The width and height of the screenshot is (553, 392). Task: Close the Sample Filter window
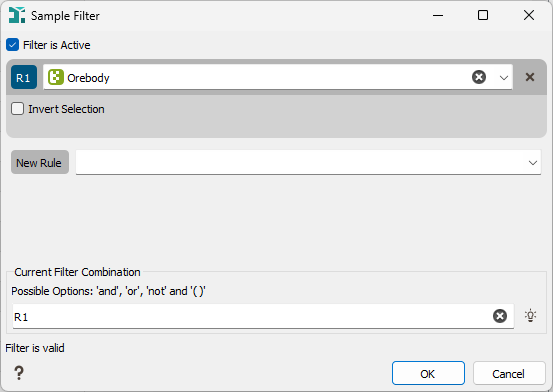[x=529, y=15]
